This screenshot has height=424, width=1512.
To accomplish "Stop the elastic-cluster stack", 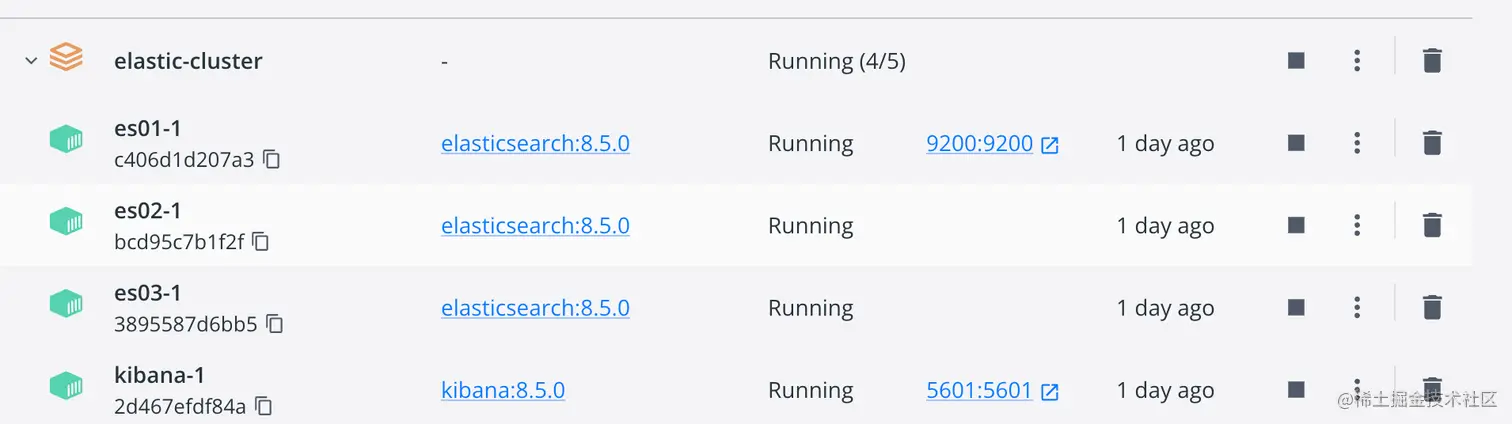I will pyautogui.click(x=1296, y=61).
